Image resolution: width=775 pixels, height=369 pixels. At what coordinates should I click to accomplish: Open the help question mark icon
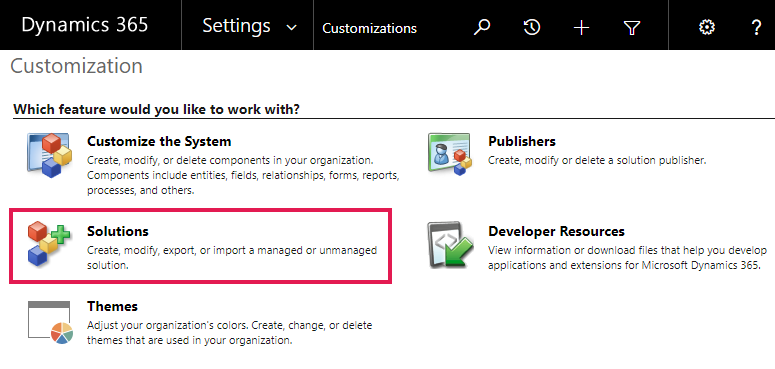(756, 28)
